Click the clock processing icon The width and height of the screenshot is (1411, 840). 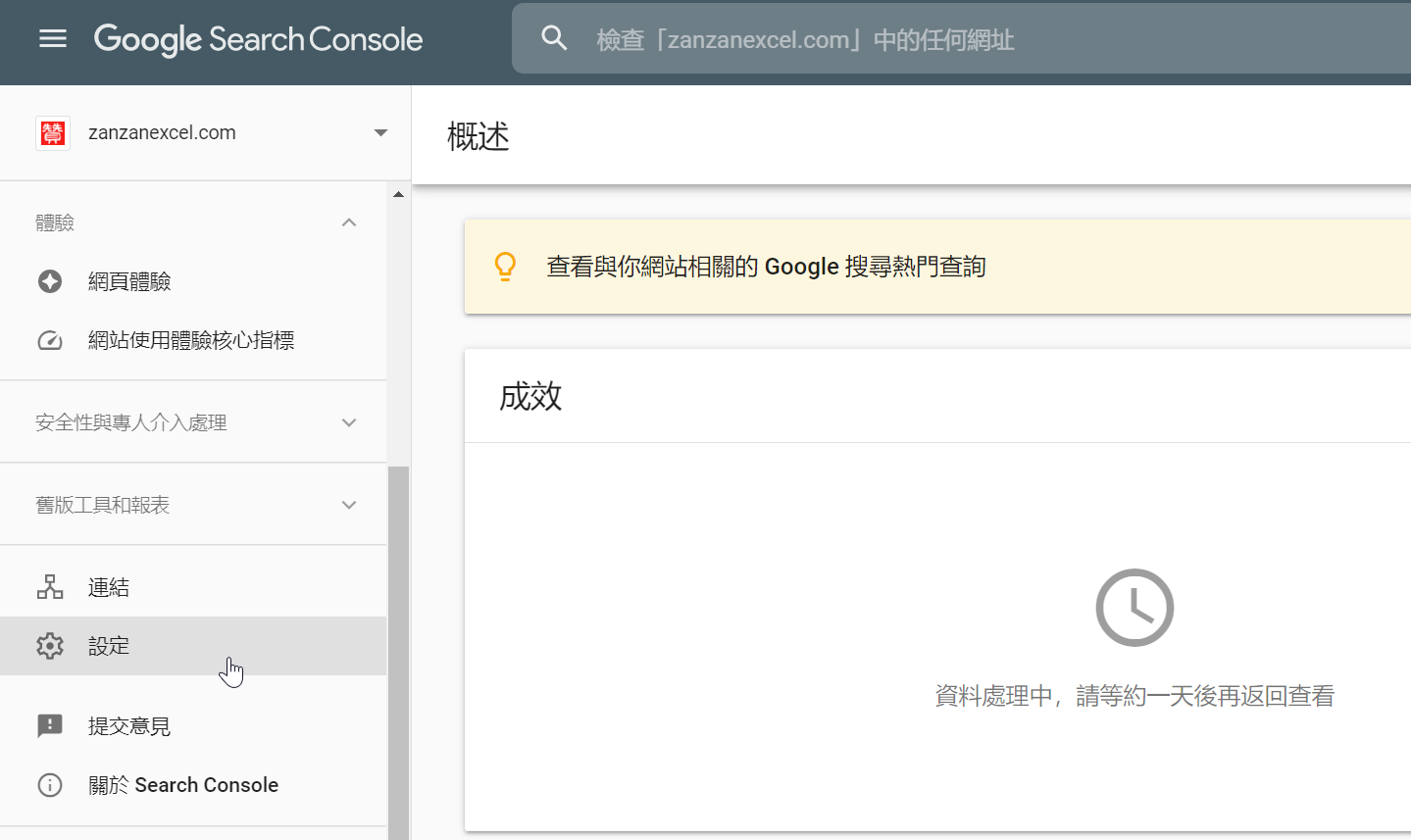pyautogui.click(x=1134, y=608)
